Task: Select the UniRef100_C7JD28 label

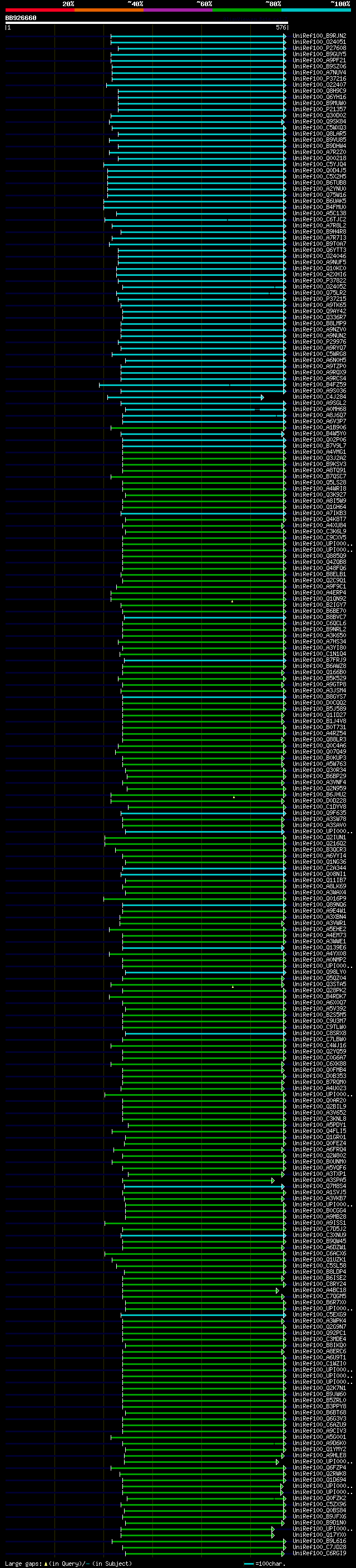Action: pyautogui.click(x=319, y=1547)
